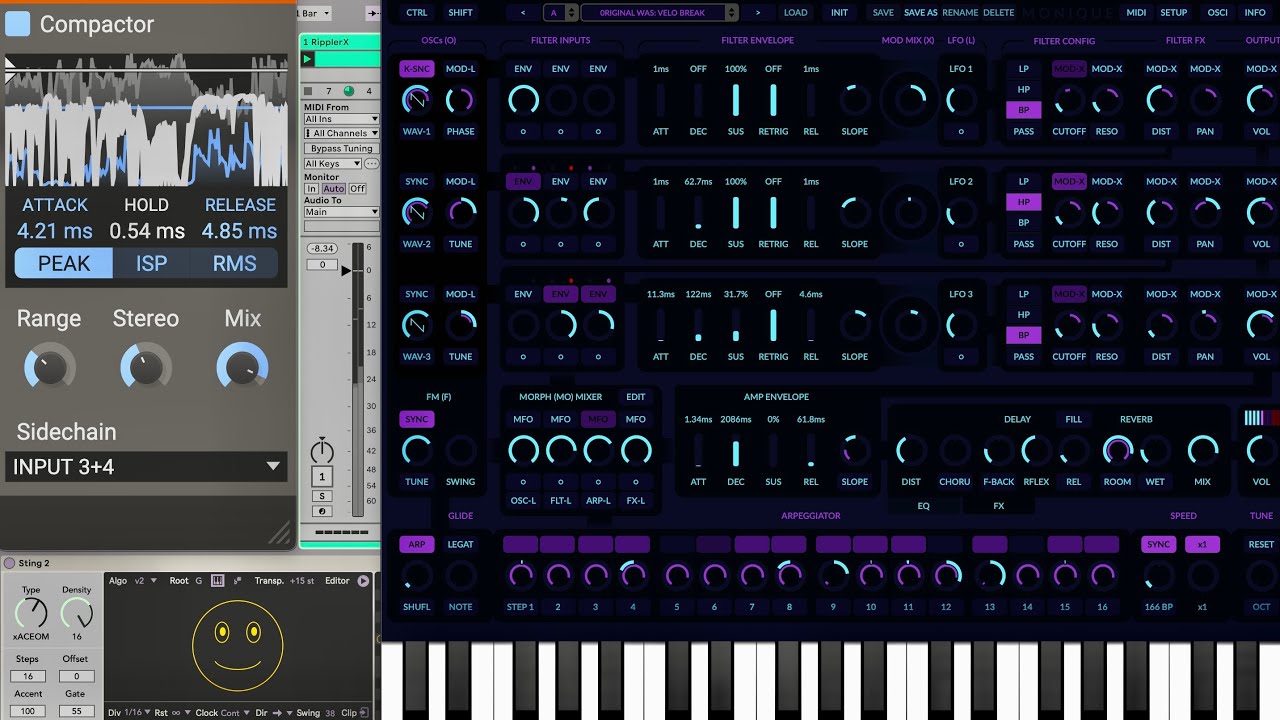Click the Compactor Stereo knob
Screen dimensions: 1280x720
click(x=145, y=367)
